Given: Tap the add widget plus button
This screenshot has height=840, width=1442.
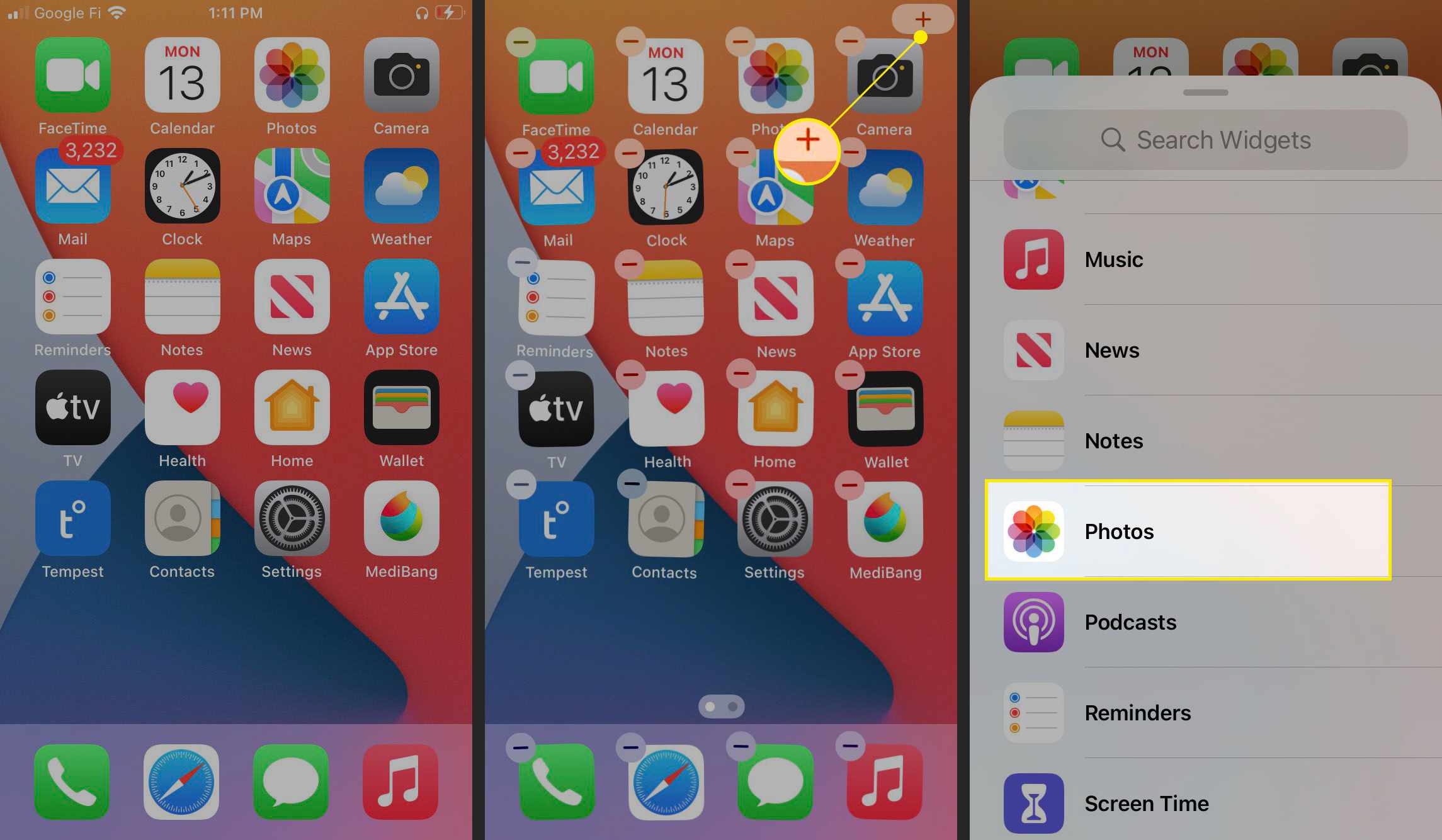Looking at the screenshot, I should [x=922, y=19].
